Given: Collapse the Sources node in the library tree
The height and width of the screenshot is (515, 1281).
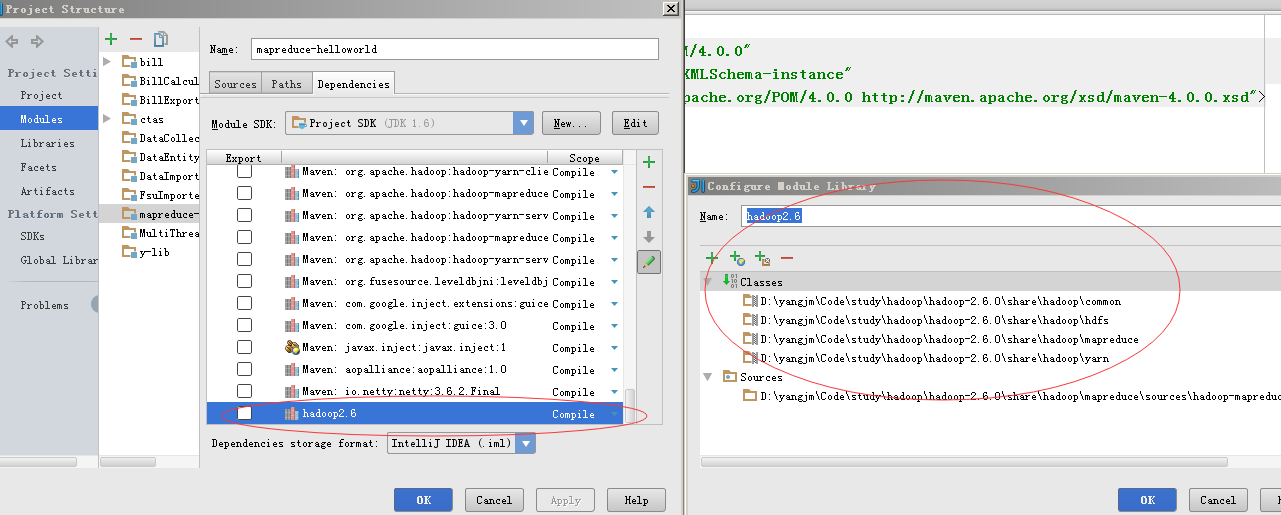Looking at the screenshot, I should click(708, 377).
